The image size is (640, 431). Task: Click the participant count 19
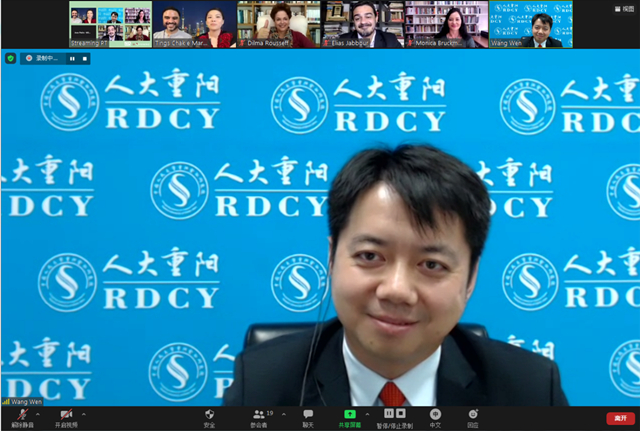point(270,413)
